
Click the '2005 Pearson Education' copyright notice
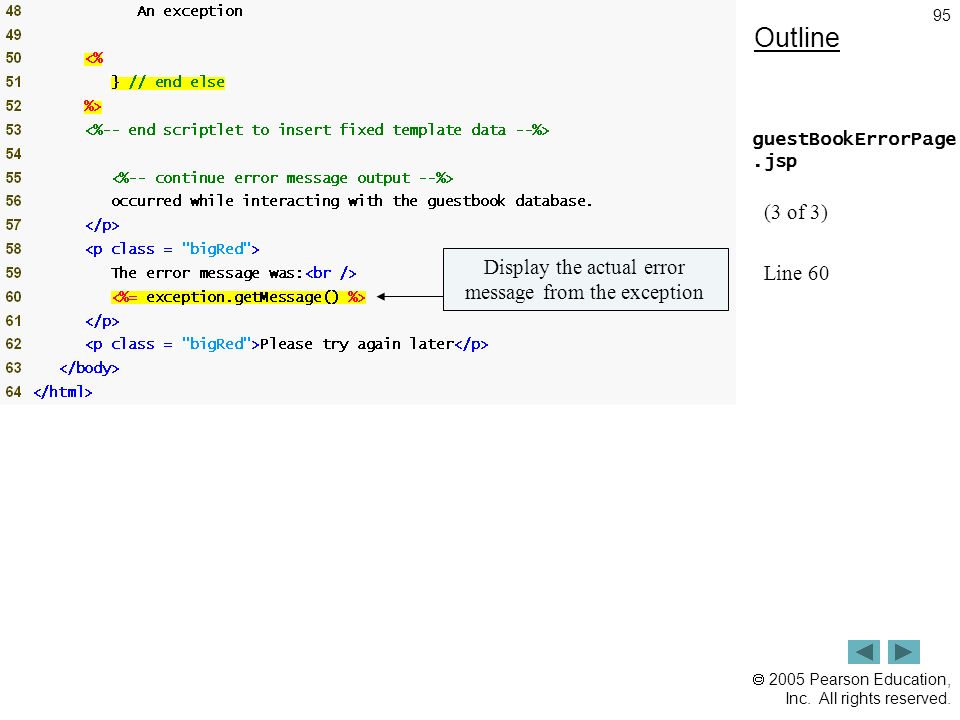[x=851, y=689]
